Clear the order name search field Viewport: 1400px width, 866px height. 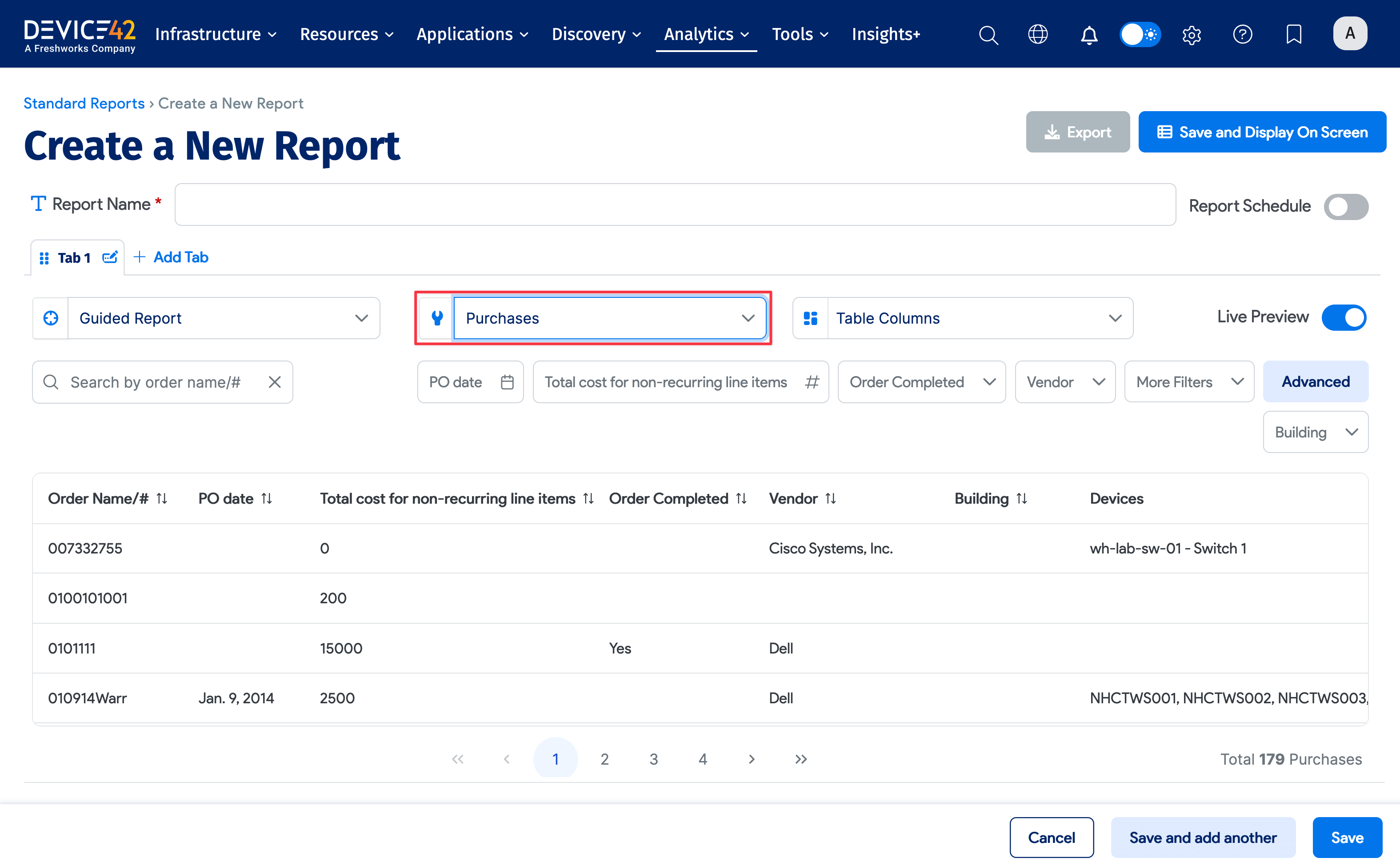point(275,382)
